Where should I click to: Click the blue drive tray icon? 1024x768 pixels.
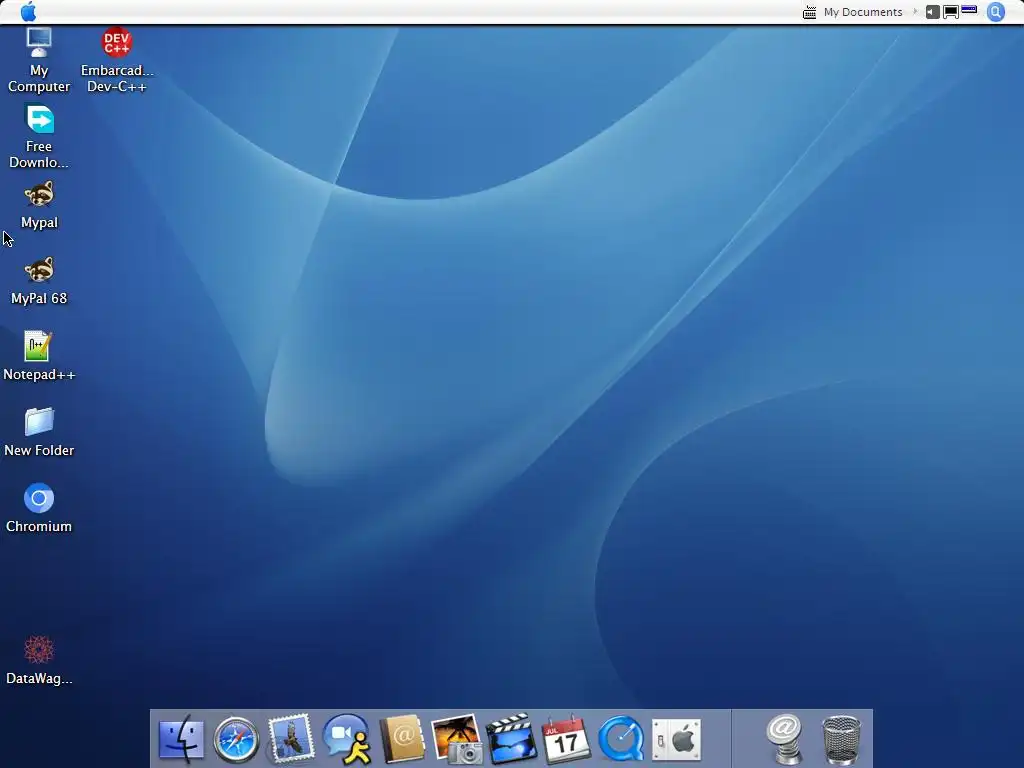coord(969,10)
